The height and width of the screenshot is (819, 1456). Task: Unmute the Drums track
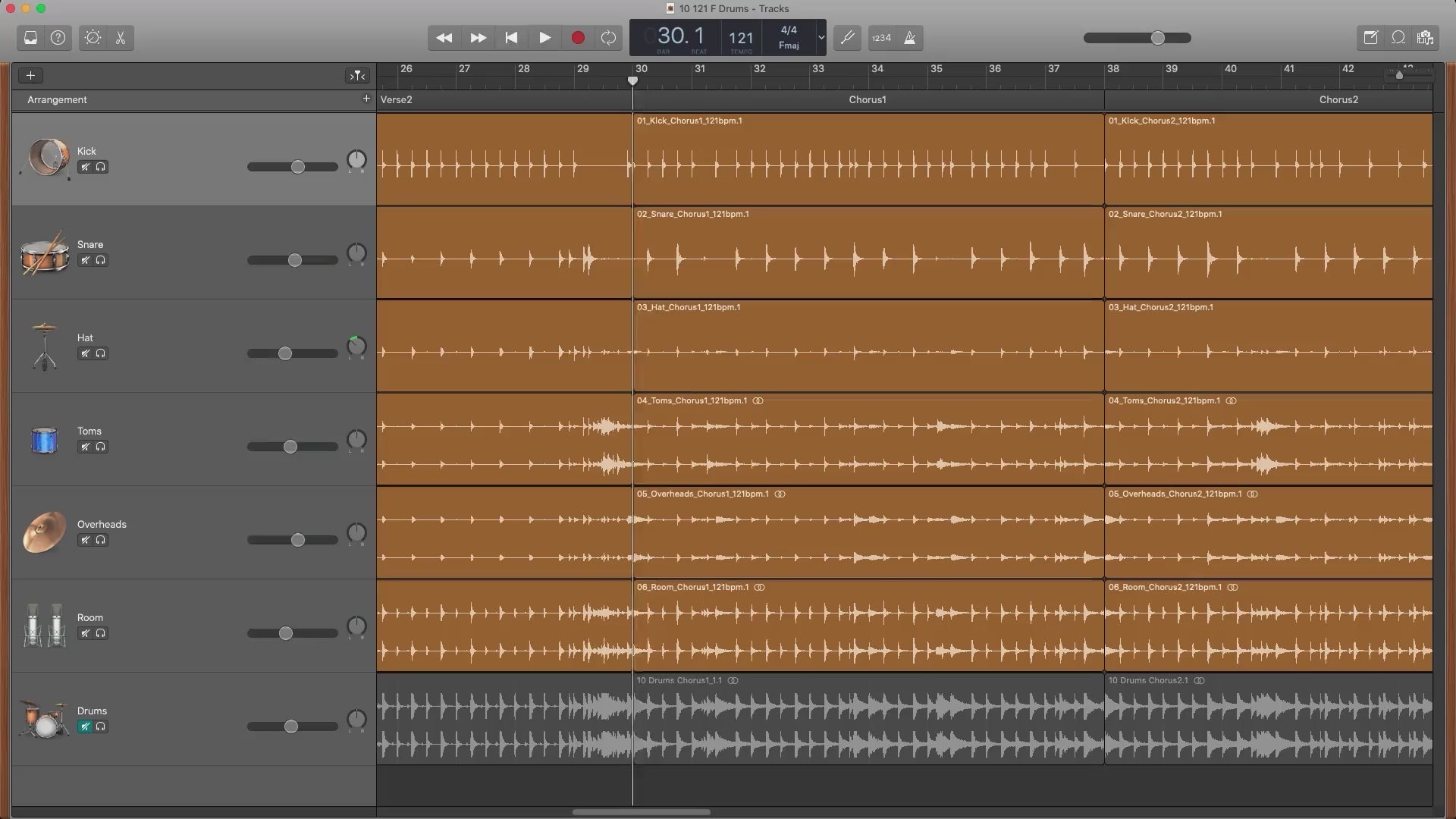tap(85, 726)
